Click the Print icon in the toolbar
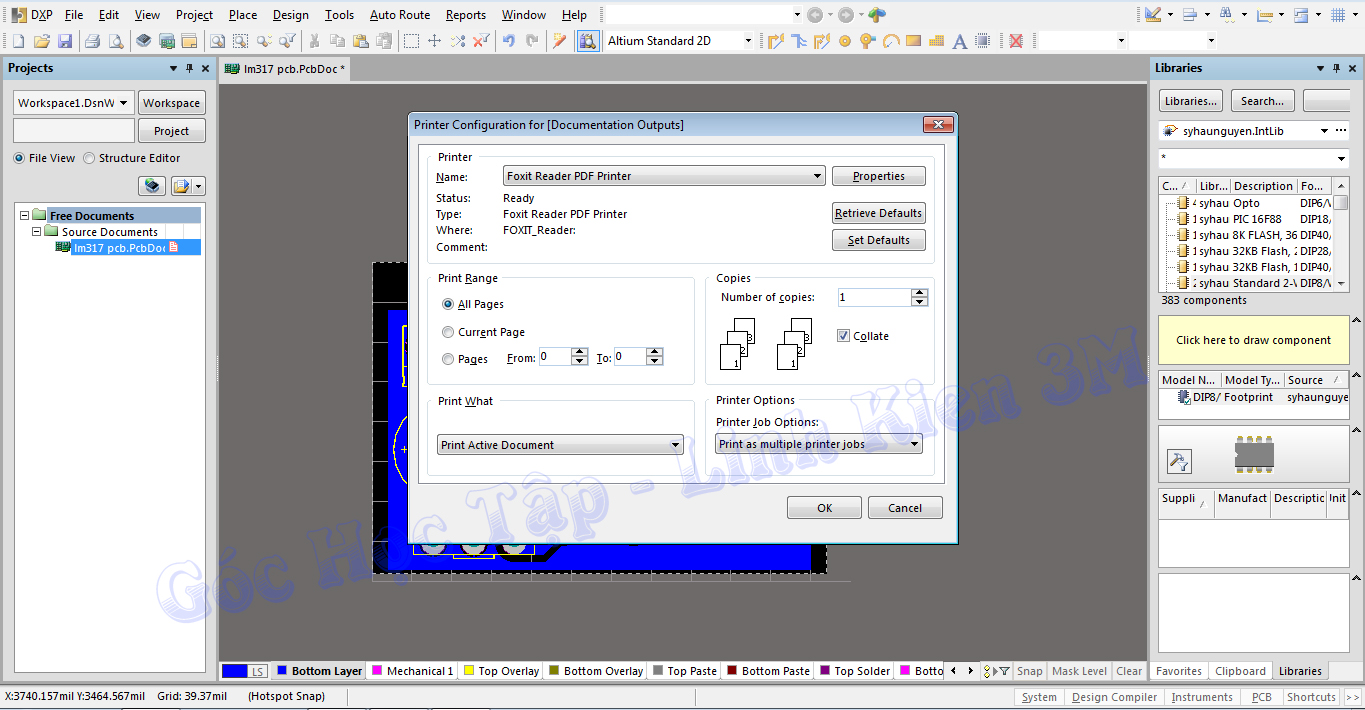 pyautogui.click(x=92, y=41)
